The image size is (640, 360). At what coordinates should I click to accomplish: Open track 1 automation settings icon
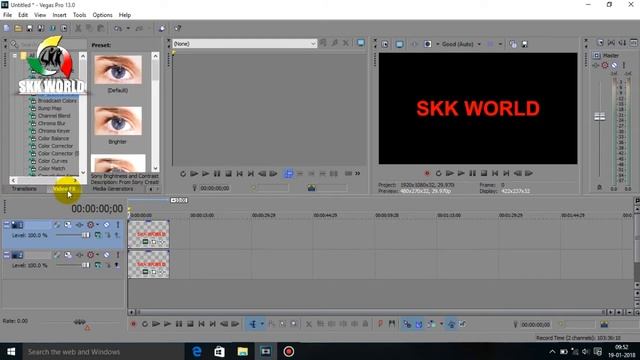coord(92,224)
